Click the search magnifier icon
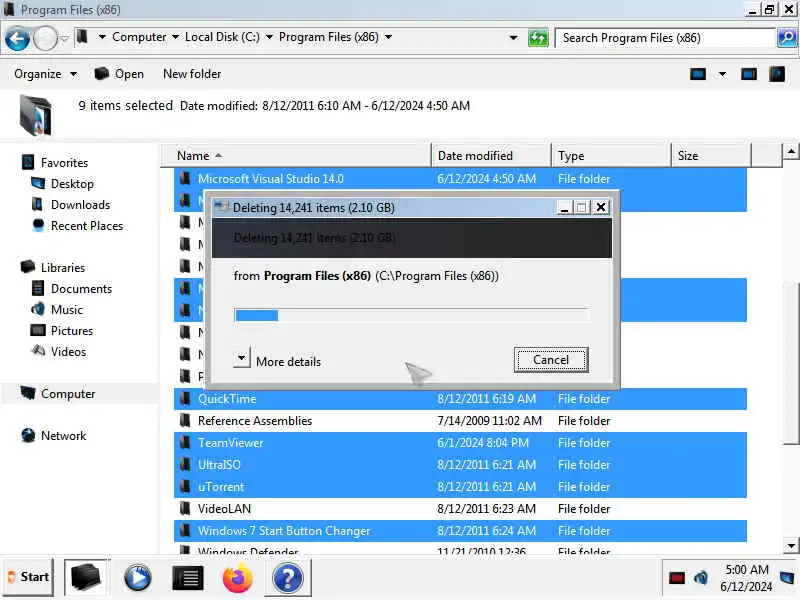This screenshot has height=600, width=800. pyautogui.click(x=787, y=38)
